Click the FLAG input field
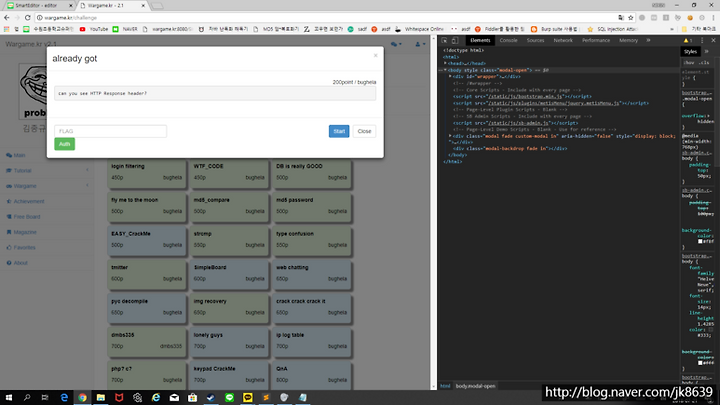 [x=111, y=131]
